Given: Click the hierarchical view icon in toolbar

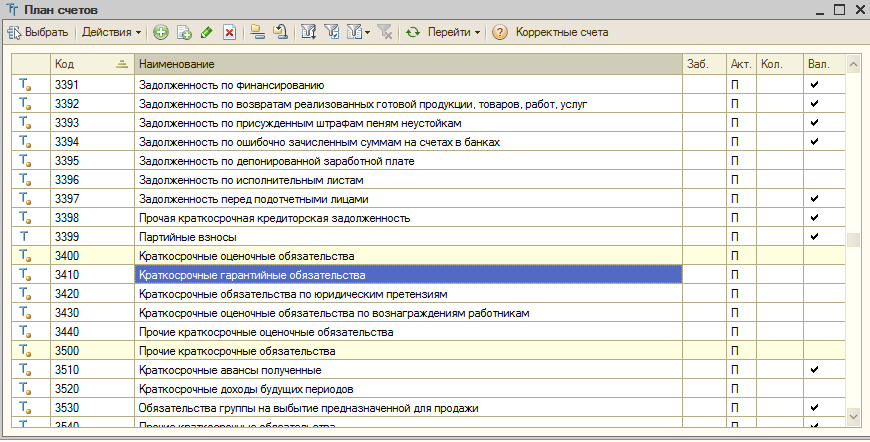Looking at the screenshot, I should coord(258,33).
